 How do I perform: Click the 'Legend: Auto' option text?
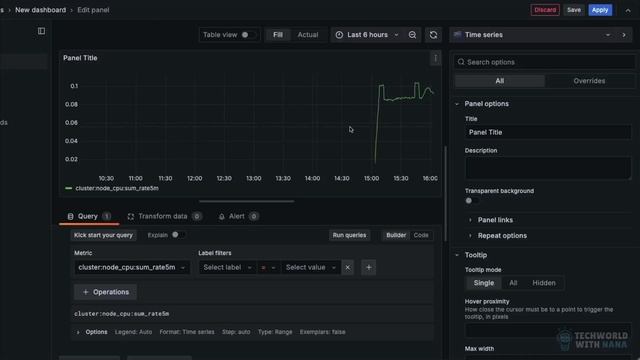(x=133, y=332)
